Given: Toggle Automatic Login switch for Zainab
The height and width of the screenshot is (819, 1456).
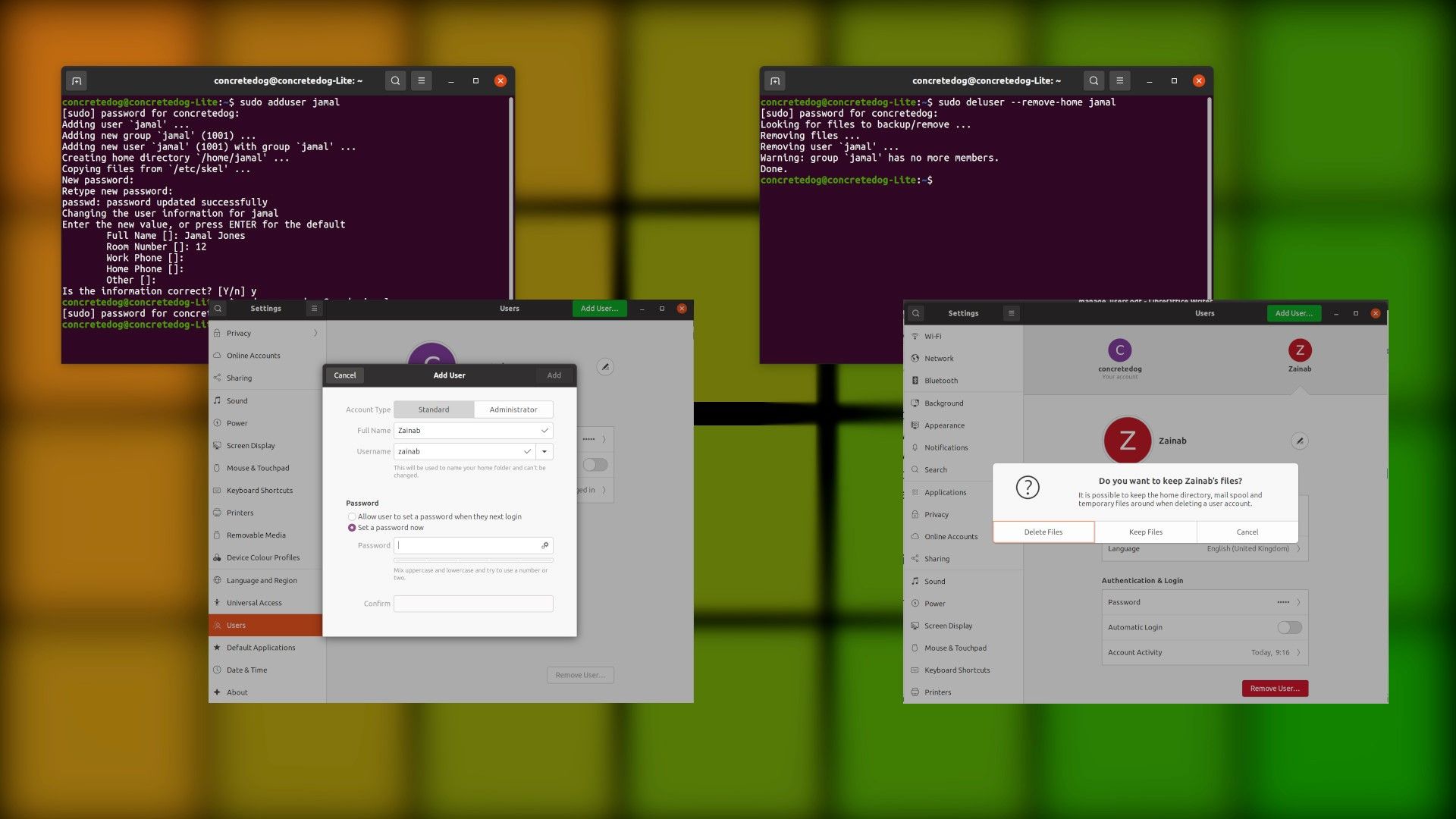Looking at the screenshot, I should 1289,627.
